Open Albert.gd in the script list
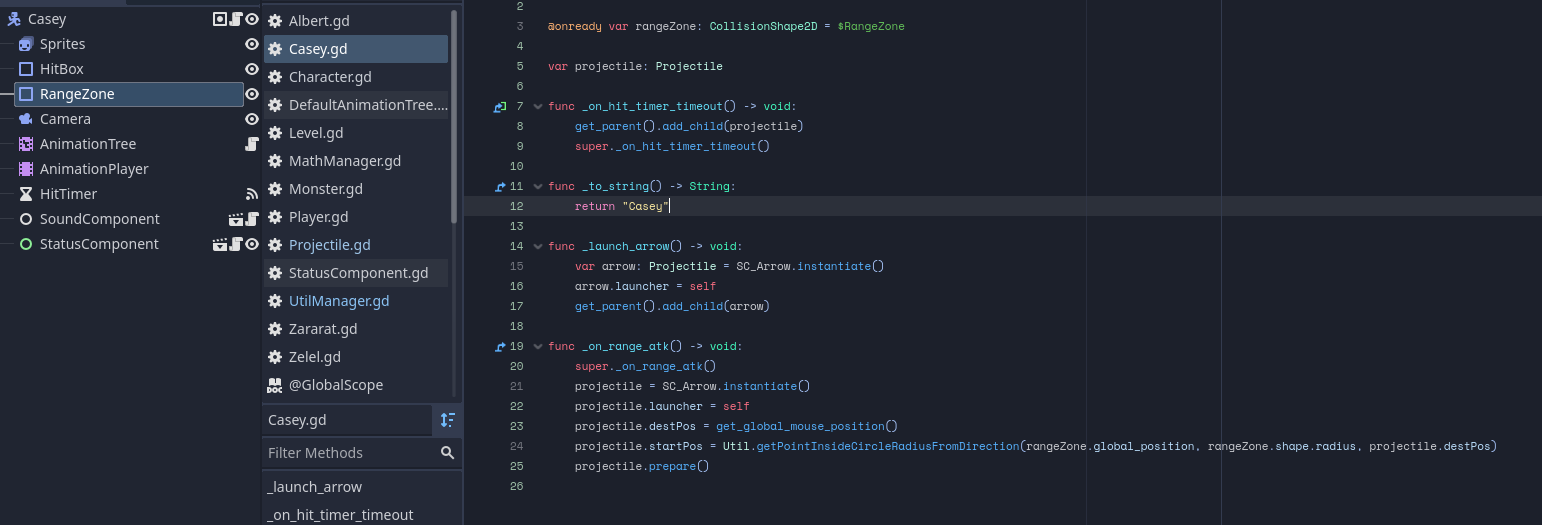Viewport: 1542px width, 525px height. [356, 21]
